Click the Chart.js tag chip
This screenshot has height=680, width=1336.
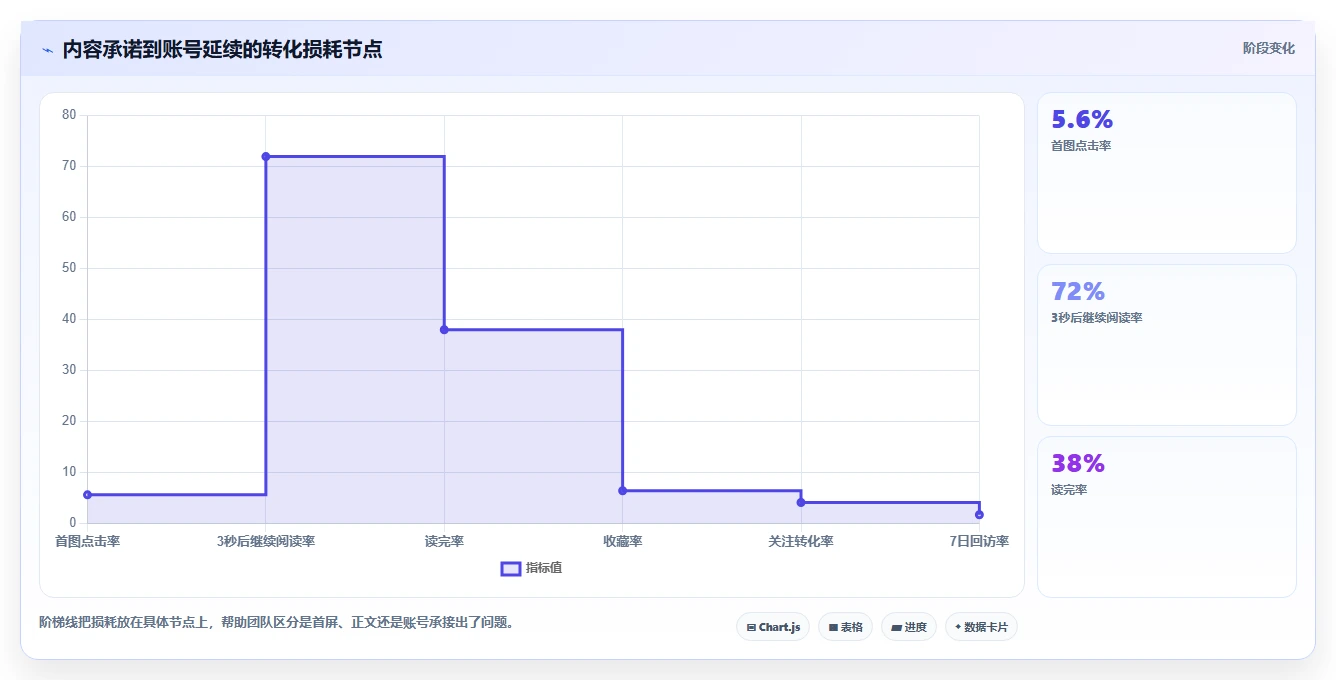click(x=773, y=627)
